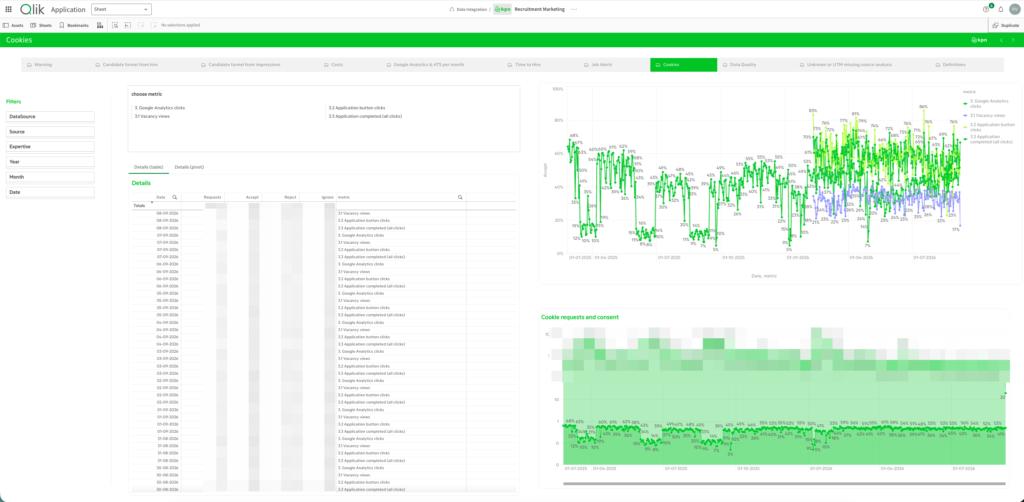1024x502 pixels.
Task: Search the Date column in Details table
Action: click(x=174, y=196)
